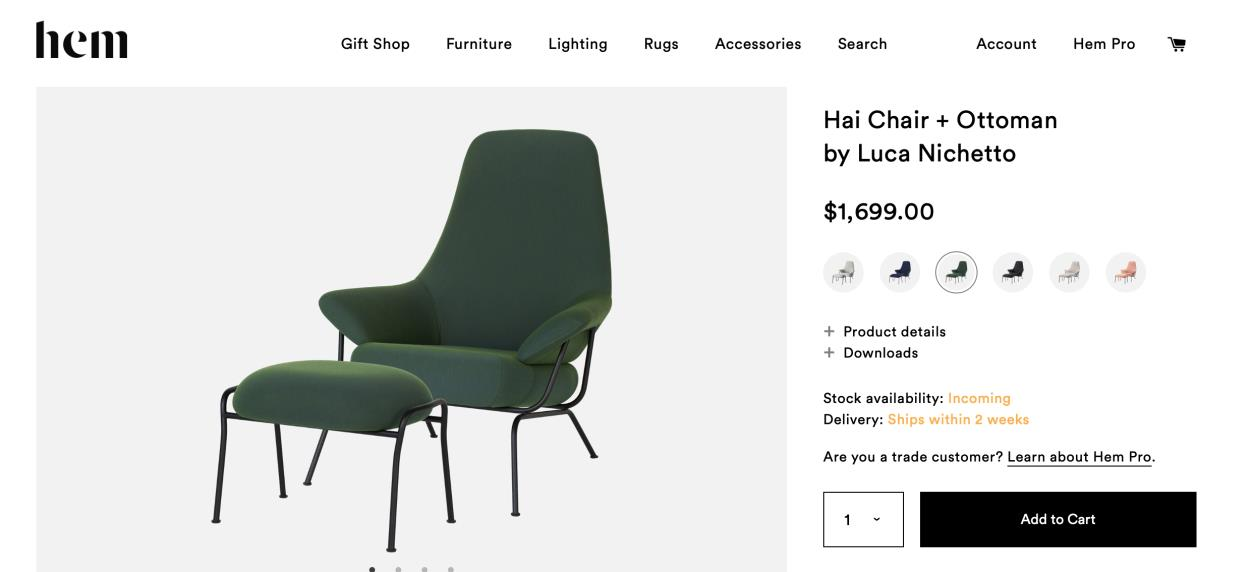
Task: Open the Furniture menu
Action: 479,44
